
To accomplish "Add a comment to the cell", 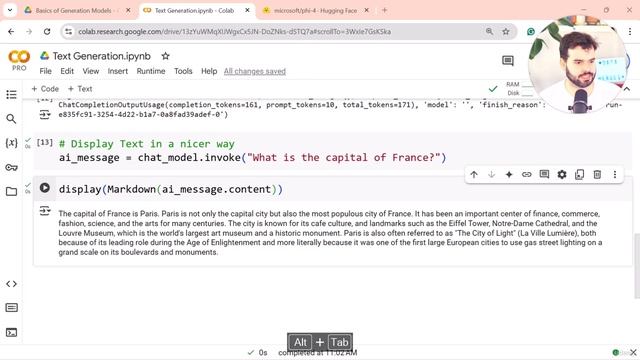I will (544, 175).
